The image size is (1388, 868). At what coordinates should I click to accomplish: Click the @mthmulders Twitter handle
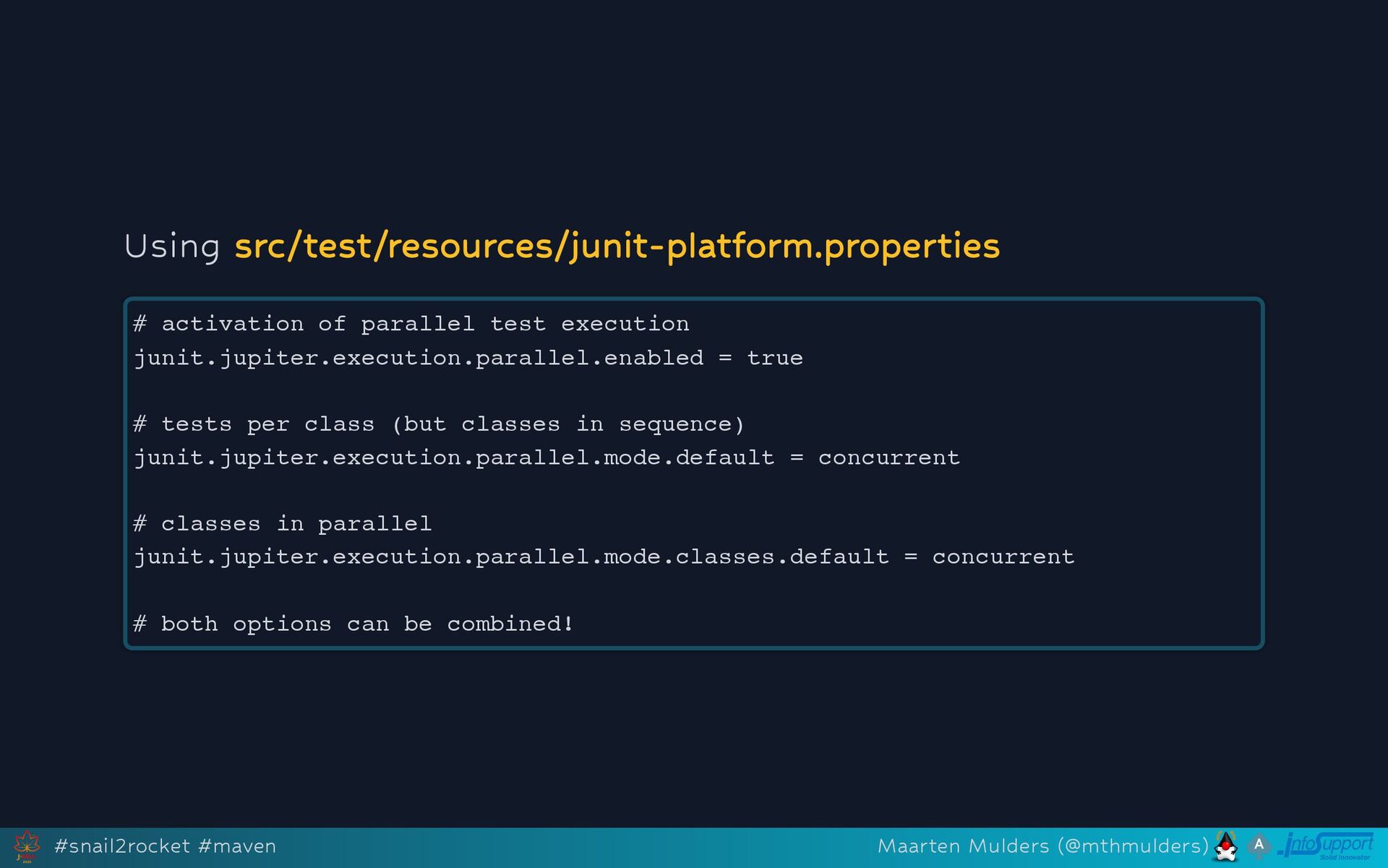[1133, 846]
